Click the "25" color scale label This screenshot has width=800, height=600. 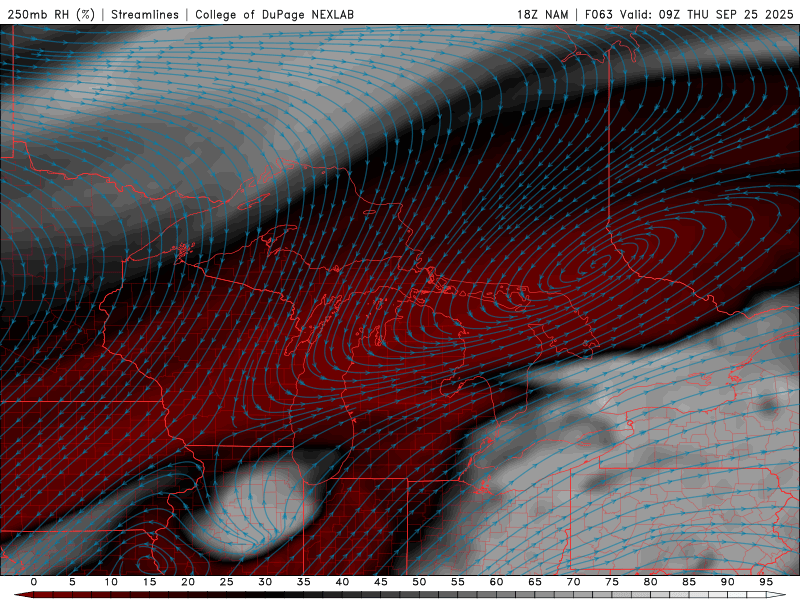pyautogui.click(x=227, y=582)
